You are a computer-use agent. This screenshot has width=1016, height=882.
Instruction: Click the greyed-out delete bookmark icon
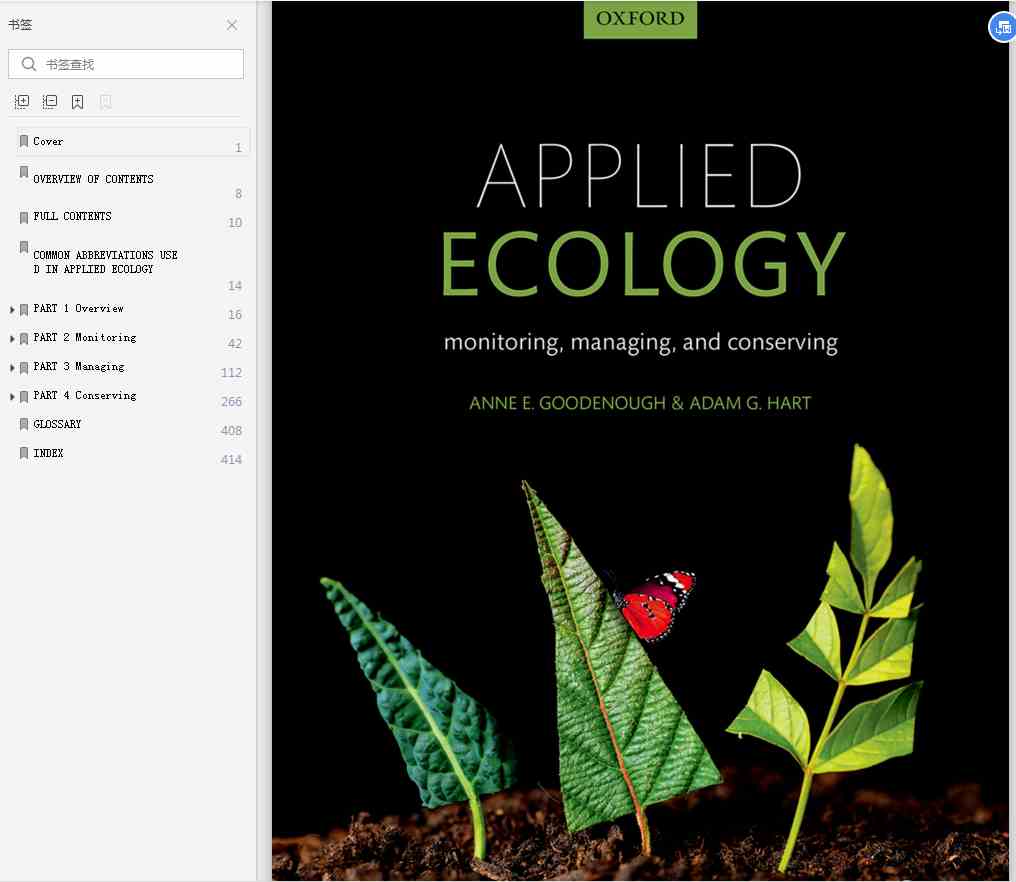click(106, 102)
